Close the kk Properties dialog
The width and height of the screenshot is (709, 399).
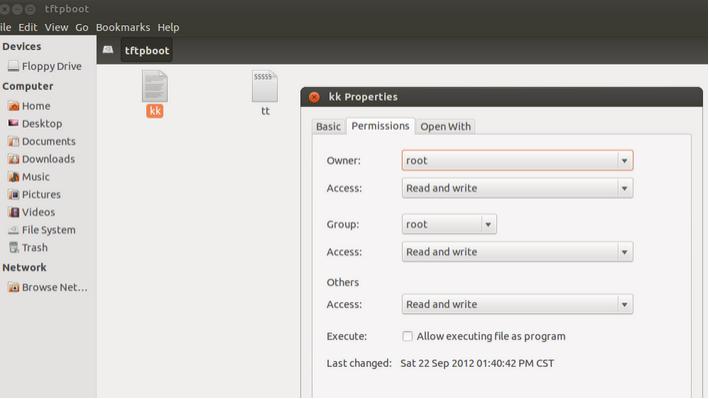pos(314,97)
